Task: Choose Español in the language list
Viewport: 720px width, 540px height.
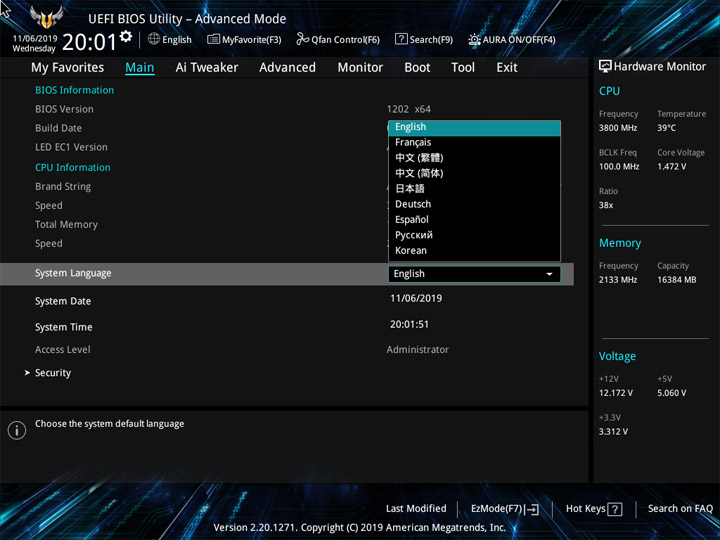Action: coord(474,219)
